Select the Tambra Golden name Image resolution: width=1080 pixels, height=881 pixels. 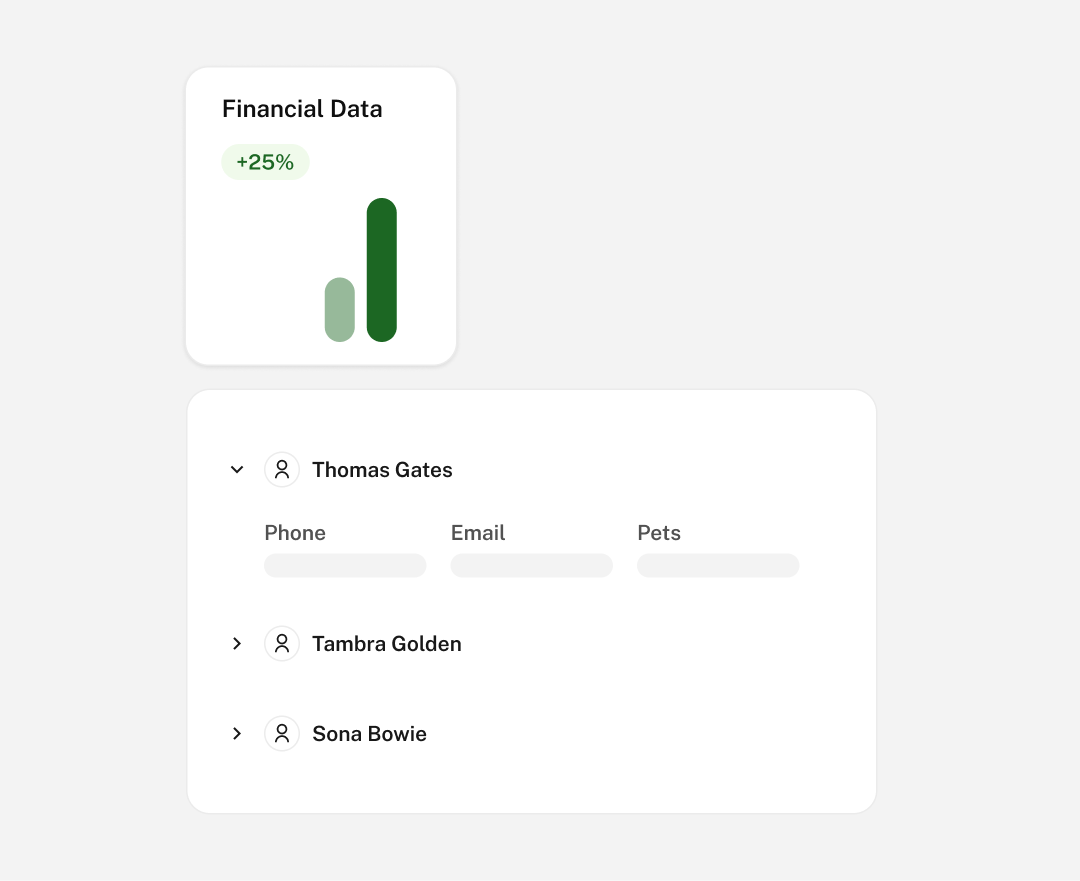click(x=387, y=644)
